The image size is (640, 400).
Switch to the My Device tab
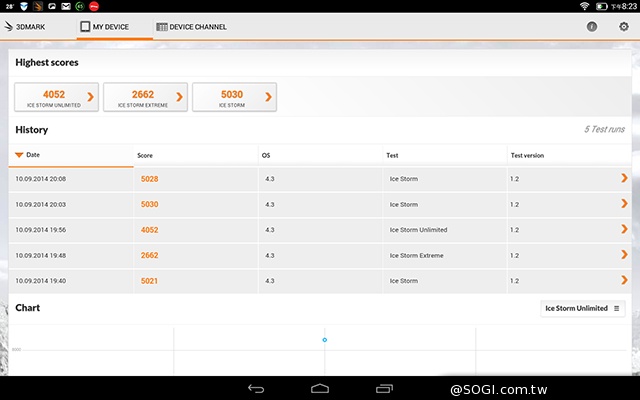[x=110, y=27]
